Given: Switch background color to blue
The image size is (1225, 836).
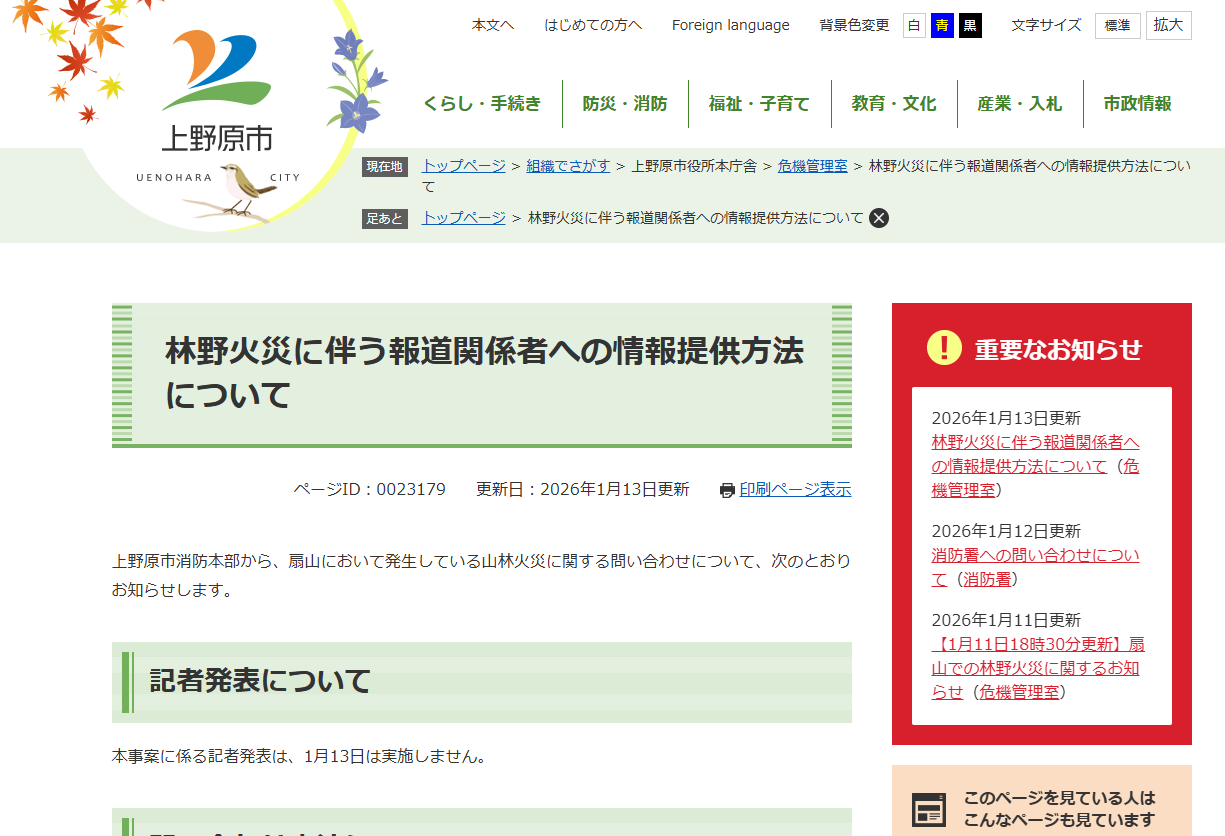Looking at the screenshot, I should tap(942, 26).
